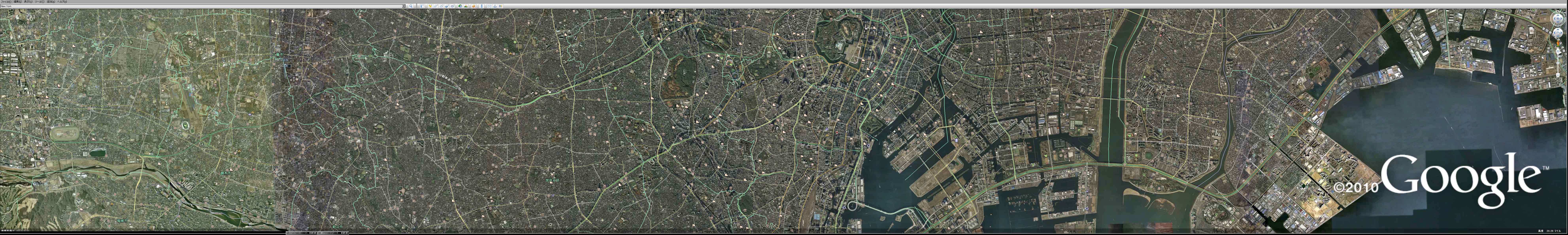
Task: Add a polygon using the toolbar icon
Action: click(436, 6)
